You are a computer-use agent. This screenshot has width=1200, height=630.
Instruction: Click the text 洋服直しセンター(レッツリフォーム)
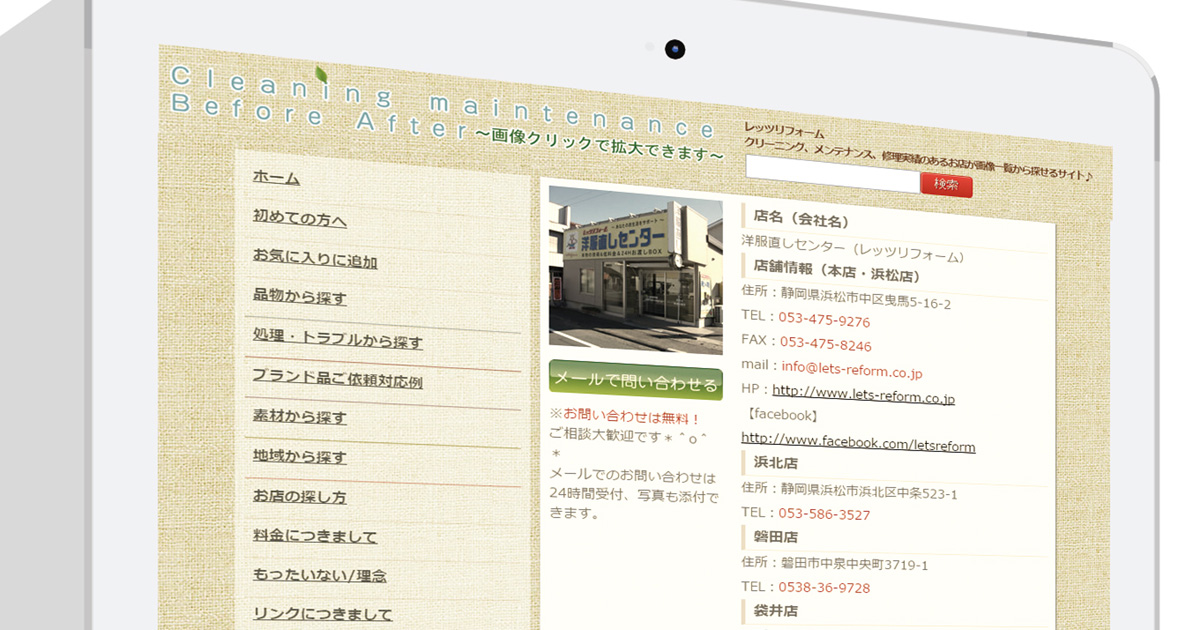854,248
